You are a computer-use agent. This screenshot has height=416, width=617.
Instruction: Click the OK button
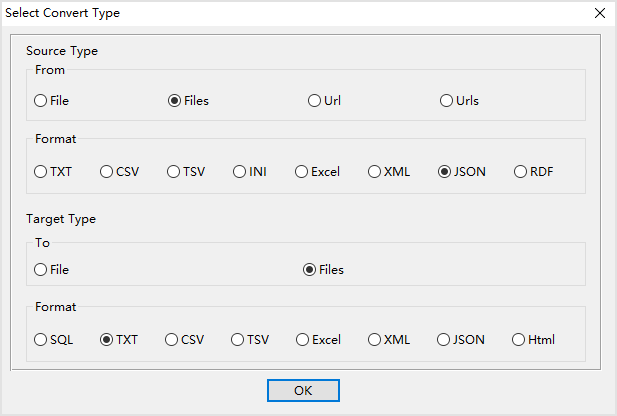[303, 391]
